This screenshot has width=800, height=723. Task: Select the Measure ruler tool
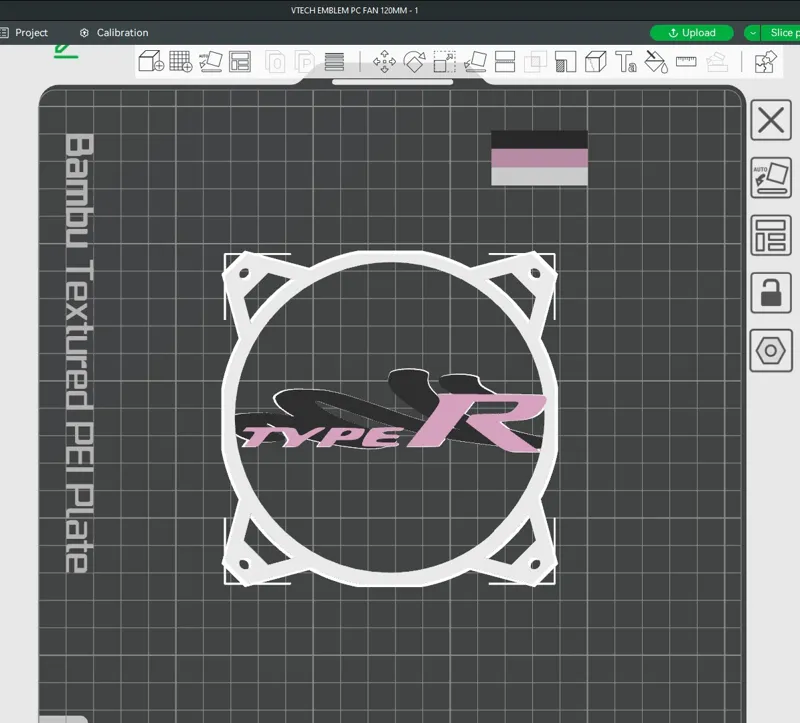pos(686,62)
